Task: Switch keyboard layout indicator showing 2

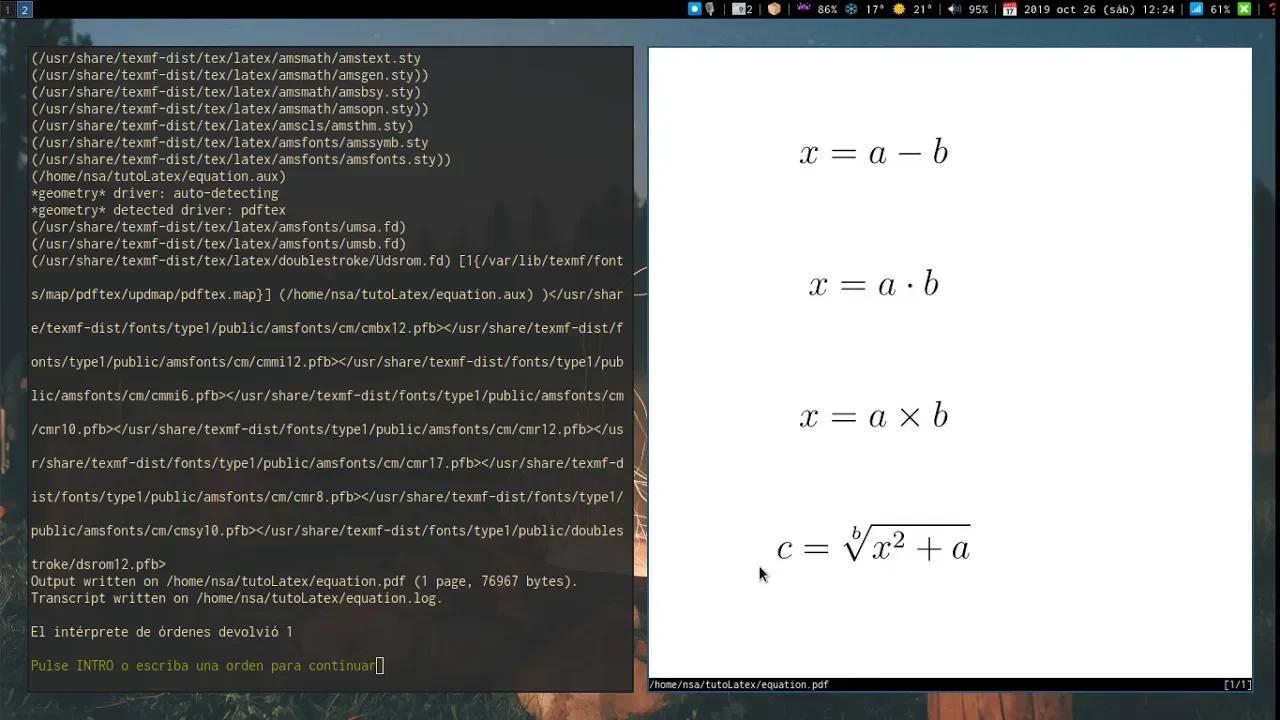Action: tap(740, 9)
